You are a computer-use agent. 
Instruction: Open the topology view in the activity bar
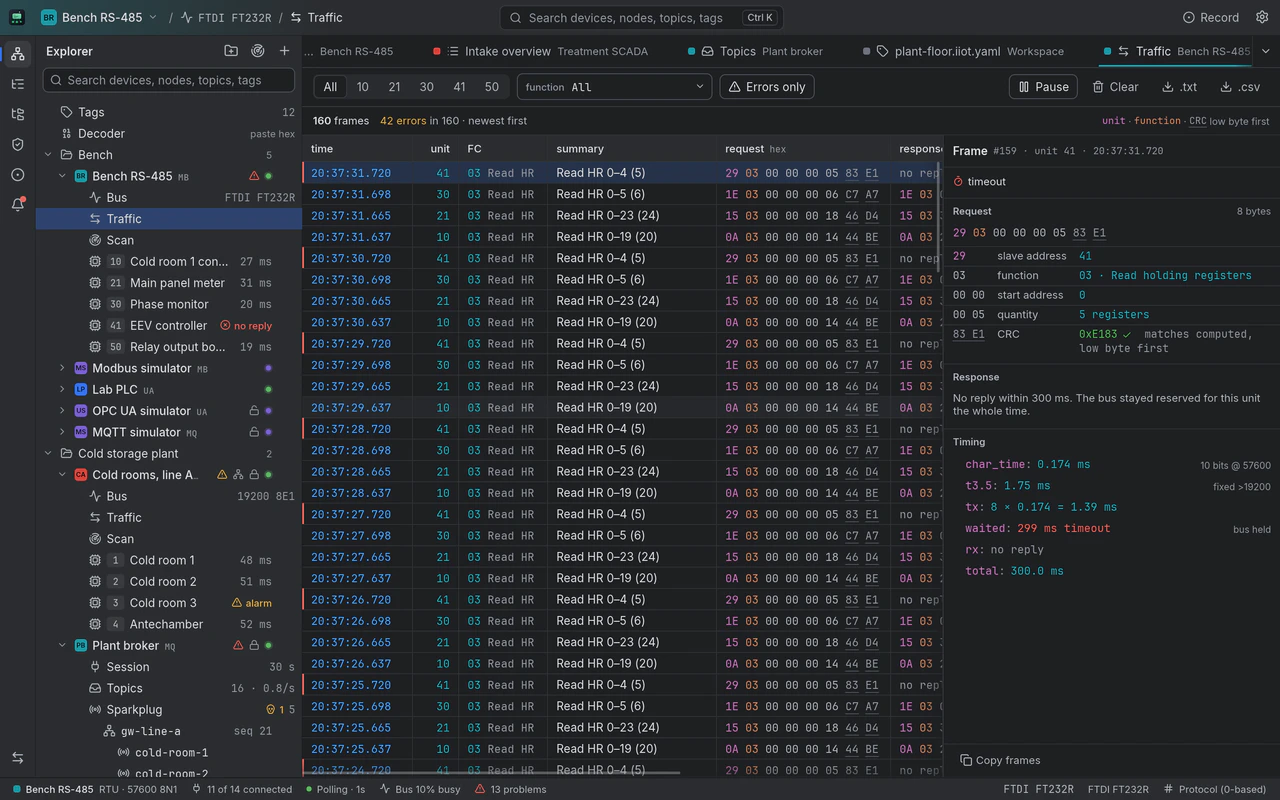[17, 54]
